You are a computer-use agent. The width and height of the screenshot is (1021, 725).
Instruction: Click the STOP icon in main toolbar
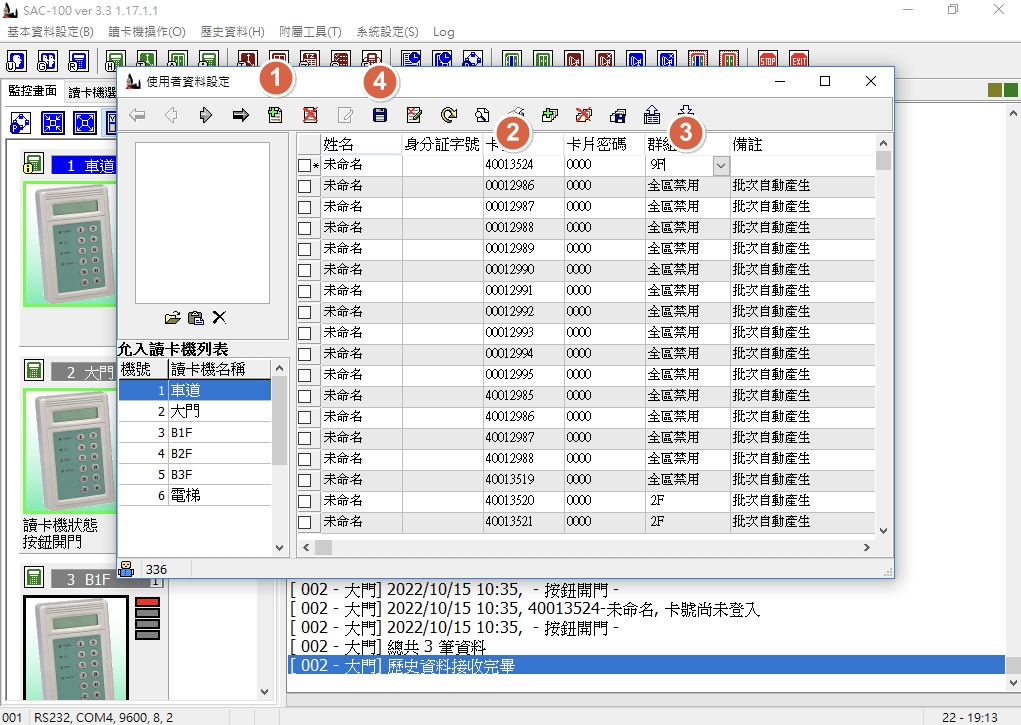pyautogui.click(x=768, y=61)
